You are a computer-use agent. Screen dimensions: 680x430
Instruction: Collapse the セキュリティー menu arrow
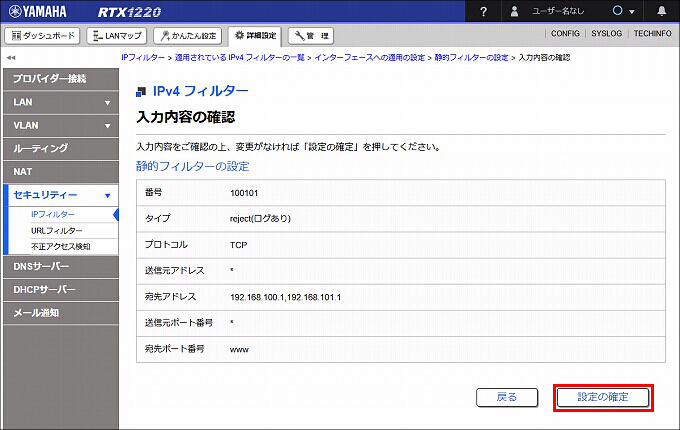pos(108,196)
